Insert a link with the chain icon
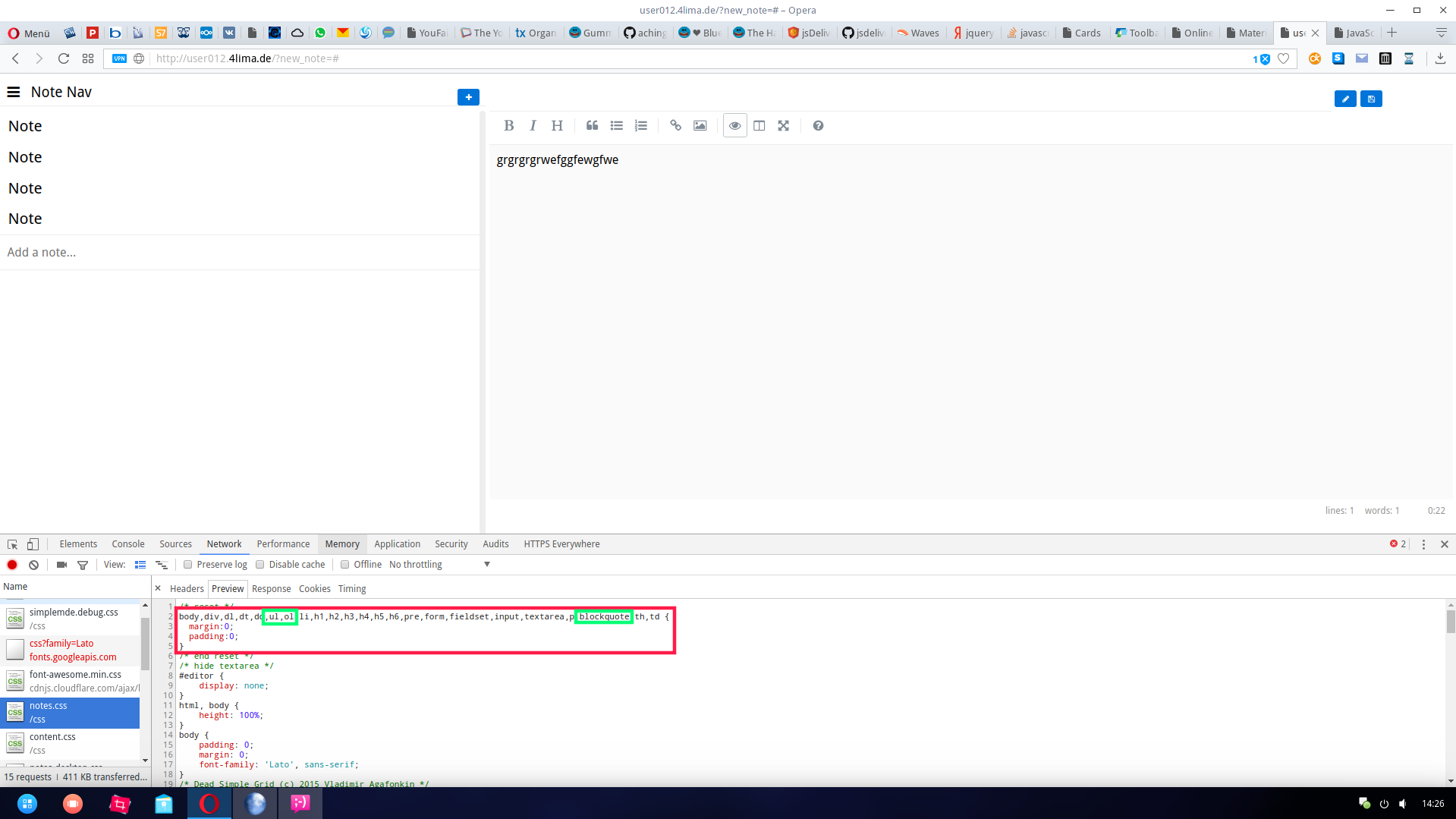This screenshot has height=819, width=1456. pyautogui.click(x=675, y=126)
